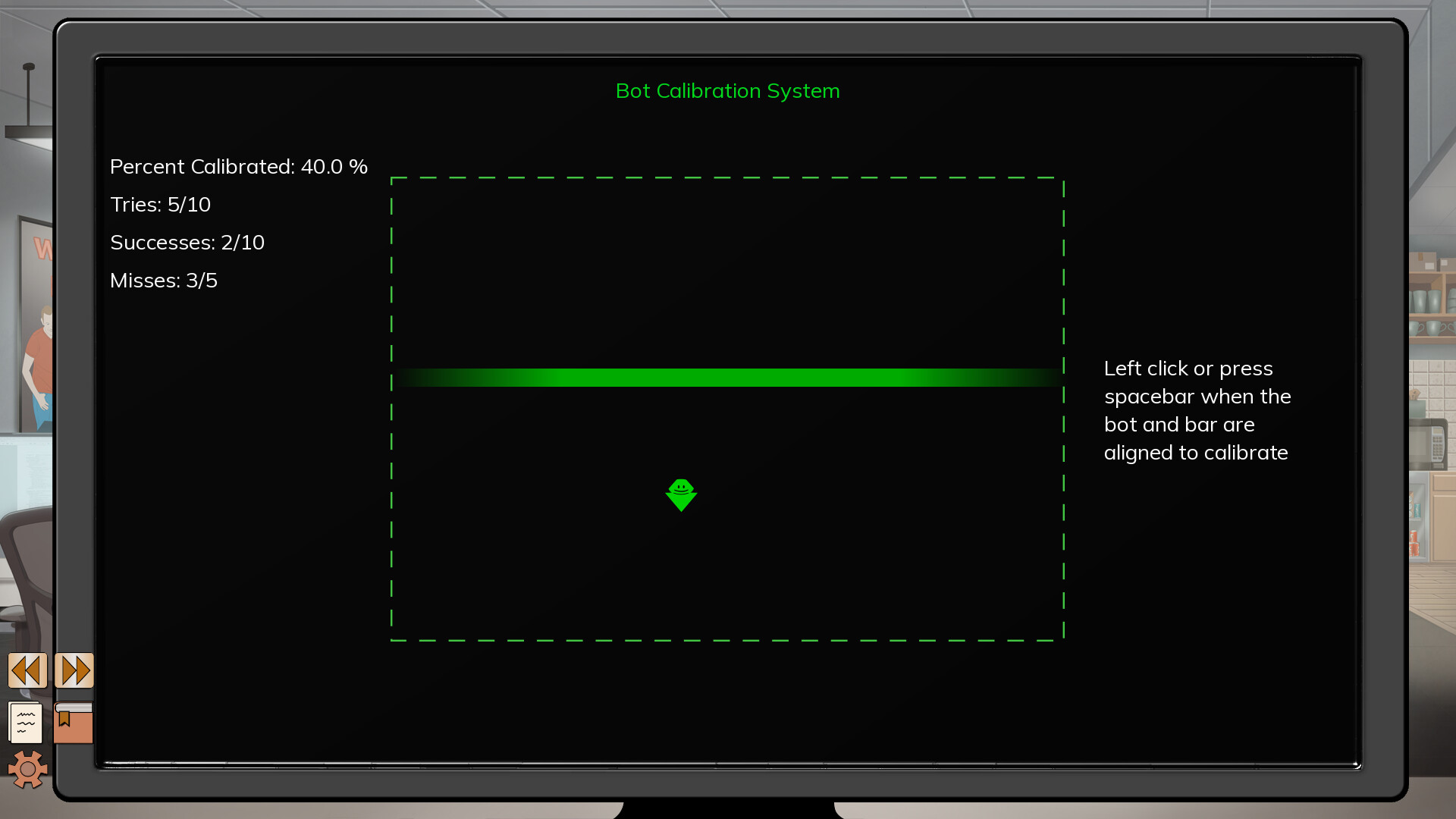Click the 'Tries: 5/10' counter
Viewport: 1456px width, 819px height.
(x=161, y=205)
